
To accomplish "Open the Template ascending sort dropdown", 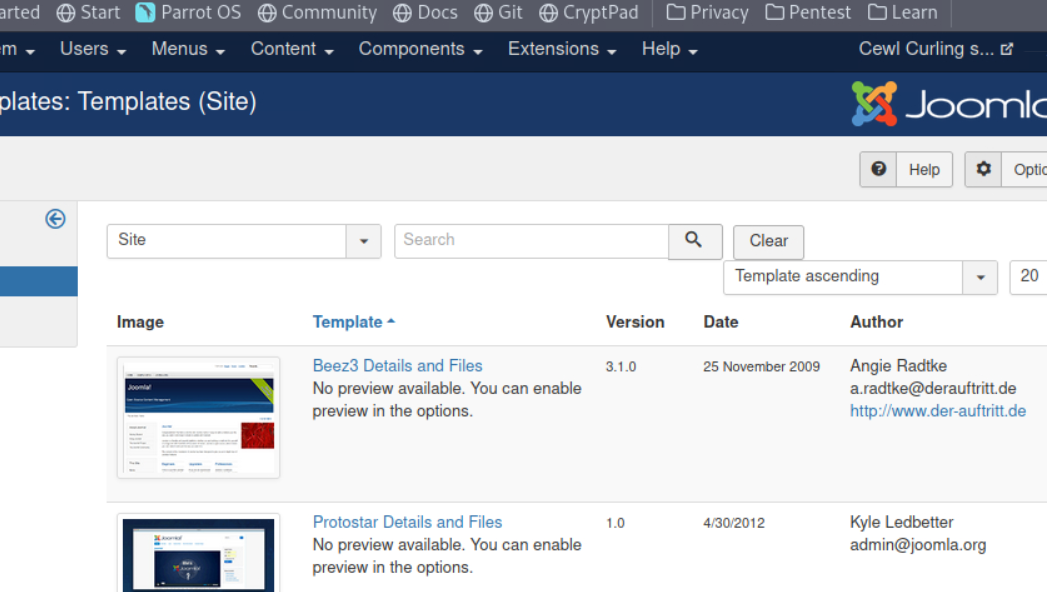I will click(x=860, y=277).
